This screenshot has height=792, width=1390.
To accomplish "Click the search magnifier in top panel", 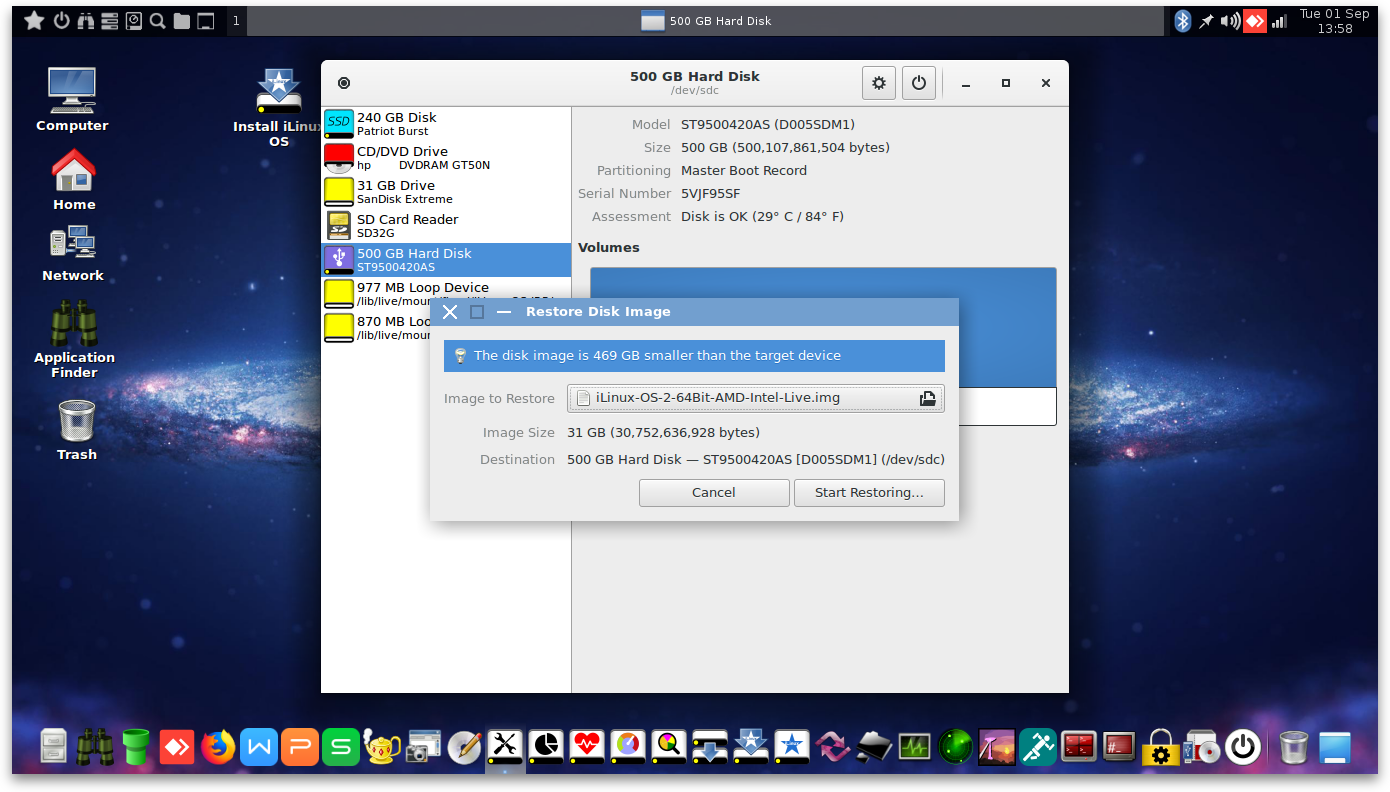I will click(158, 20).
